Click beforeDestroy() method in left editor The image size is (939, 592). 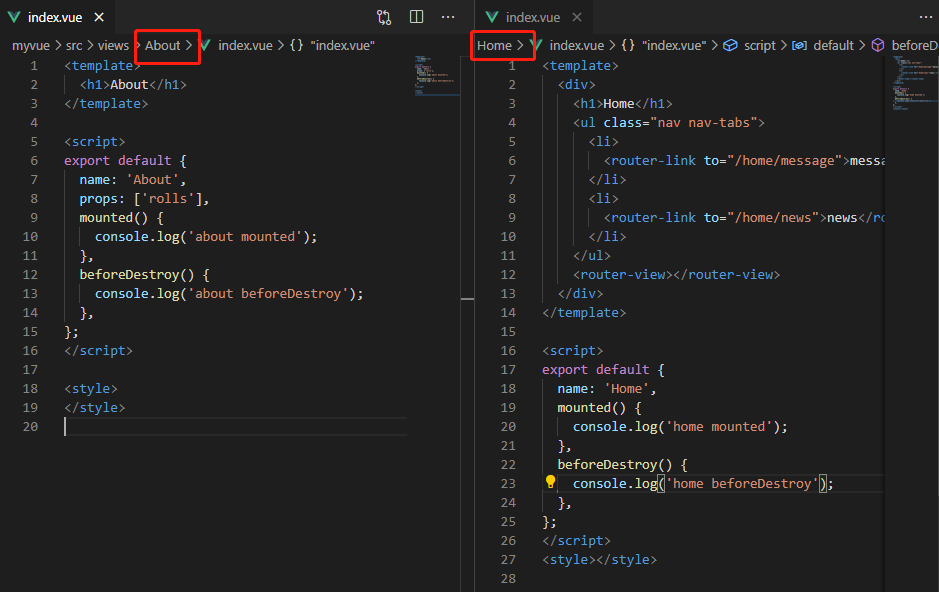[x=137, y=274]
